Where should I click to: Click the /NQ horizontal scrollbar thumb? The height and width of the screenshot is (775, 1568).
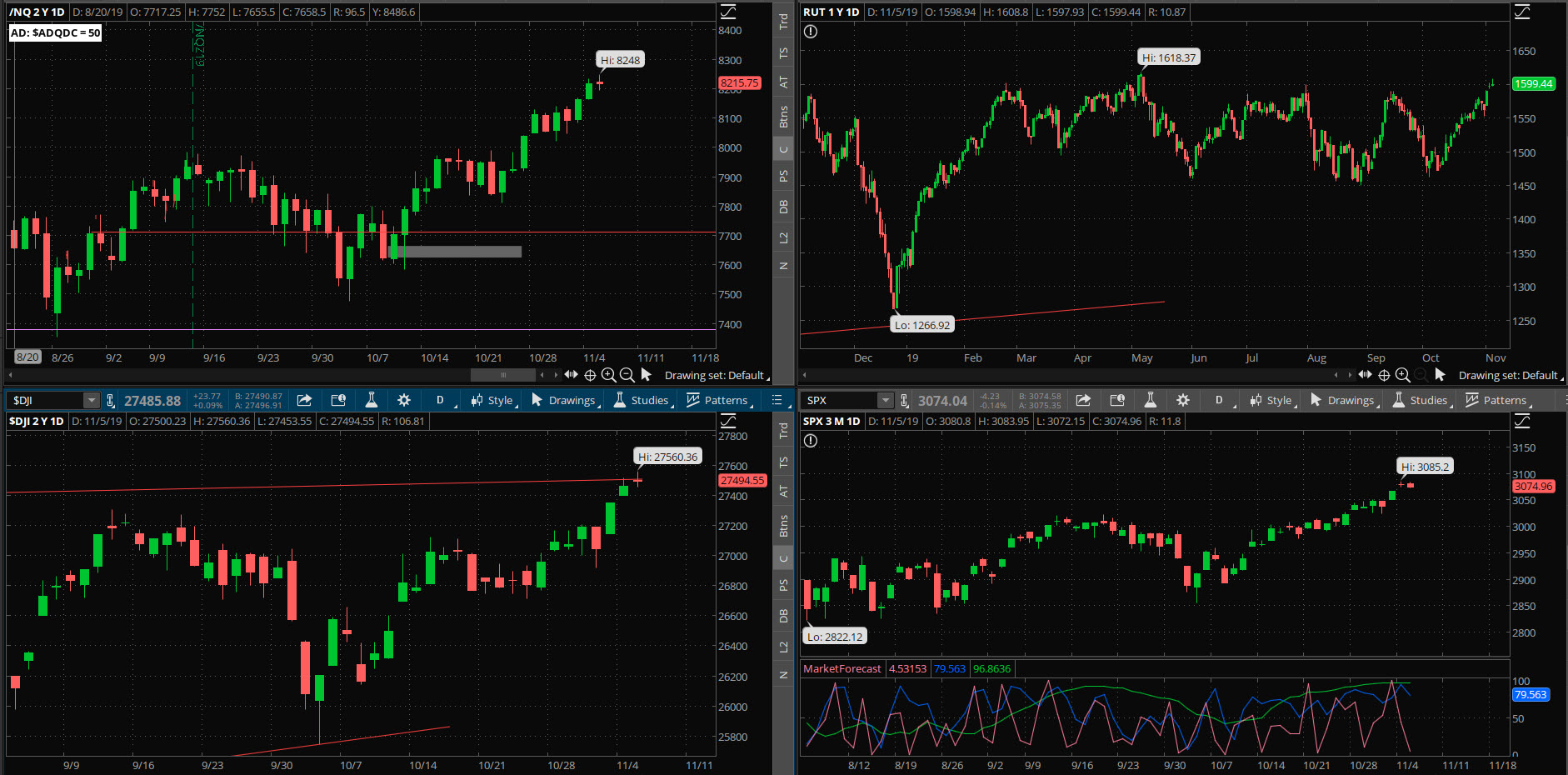pos(503,375)
